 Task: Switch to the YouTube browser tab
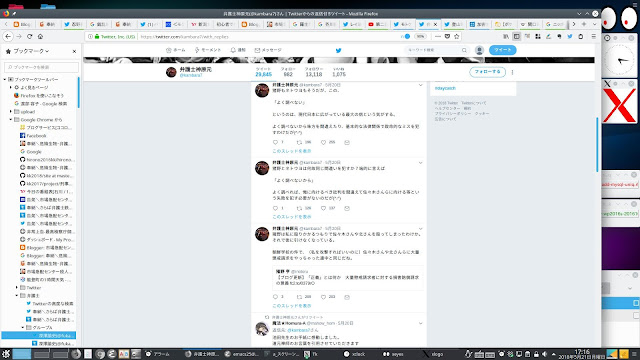pos(377,24)
